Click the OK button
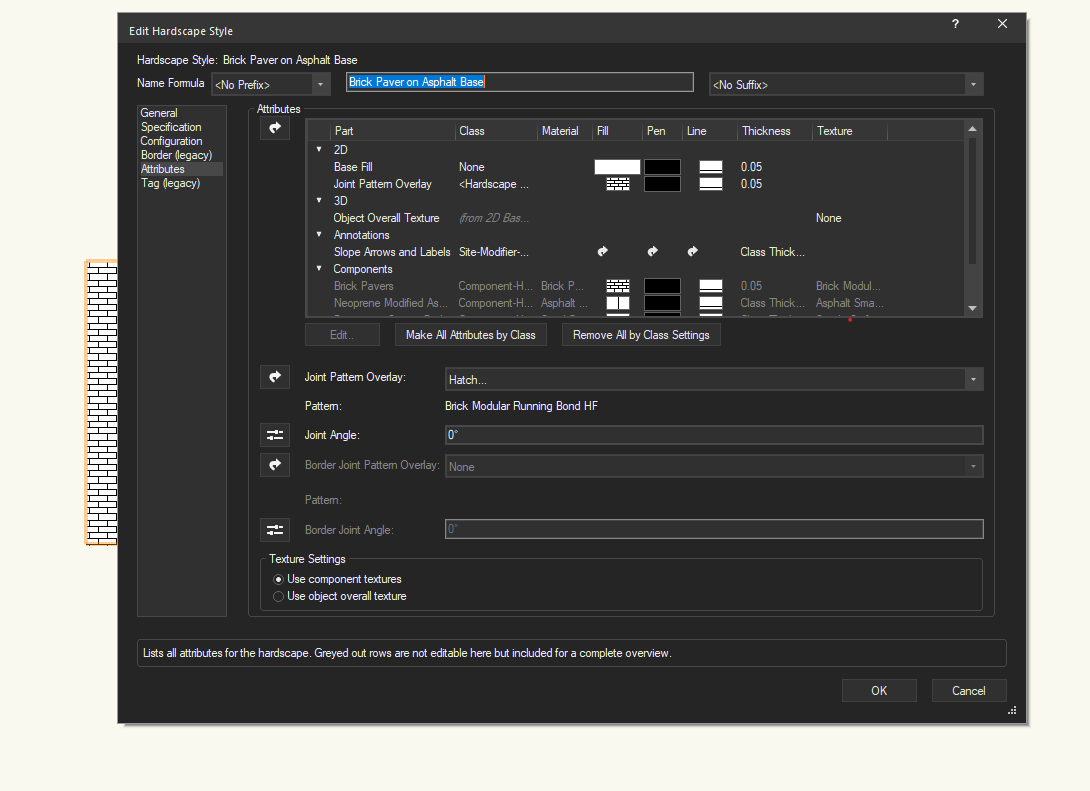This screenshot has width=1090, height=791. point(878,691)
